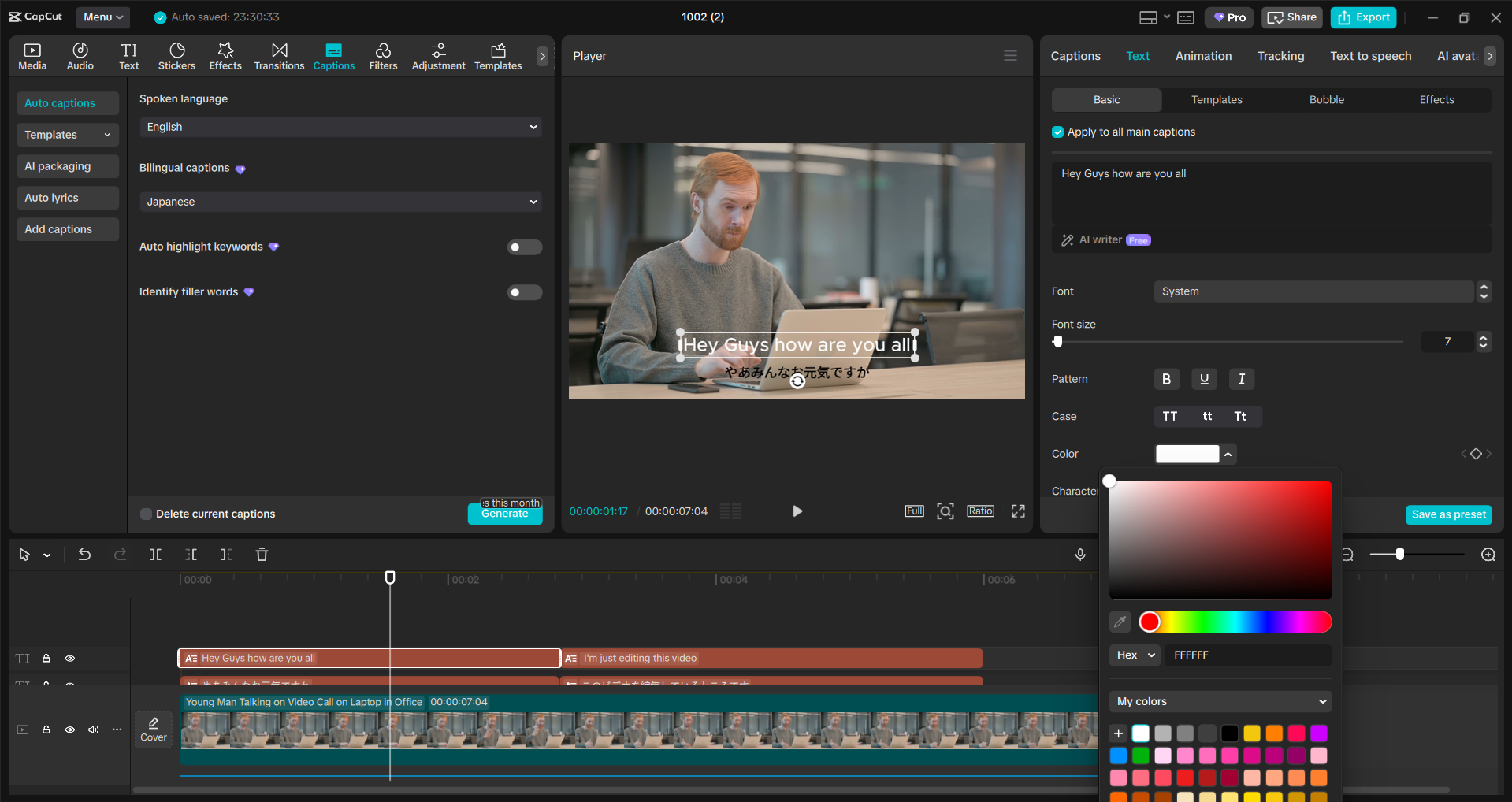Toggle Auto highlight keywords switch

[x=524, y=247]
